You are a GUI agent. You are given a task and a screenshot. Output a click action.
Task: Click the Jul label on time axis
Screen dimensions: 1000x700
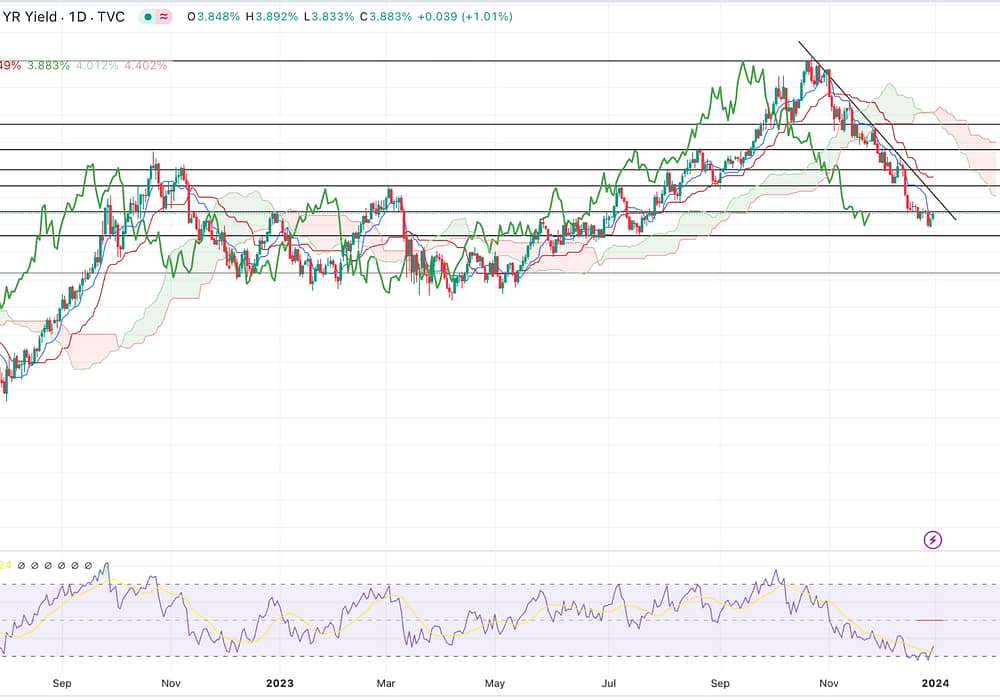pos(607,684)
